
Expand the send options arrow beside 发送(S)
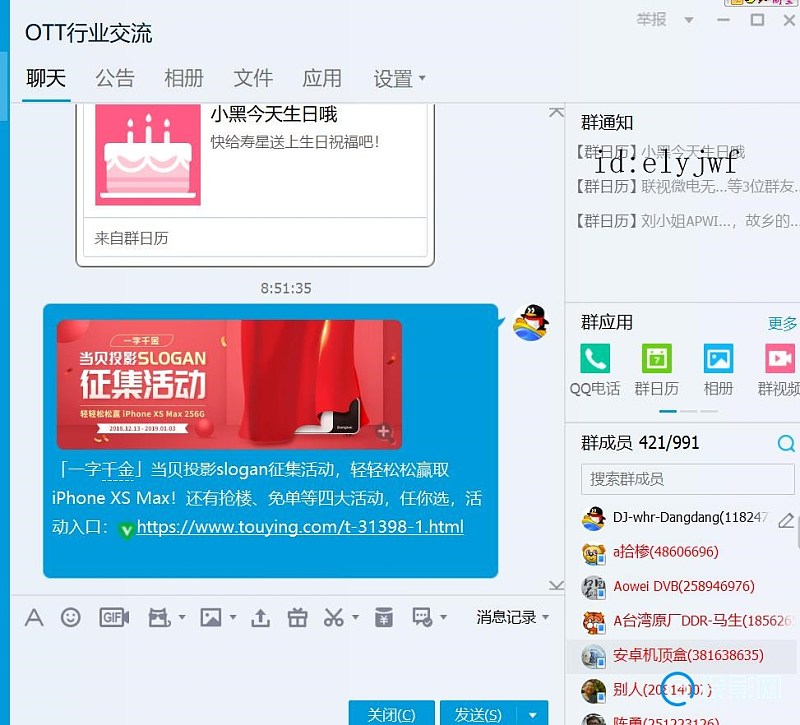[533, 715]
